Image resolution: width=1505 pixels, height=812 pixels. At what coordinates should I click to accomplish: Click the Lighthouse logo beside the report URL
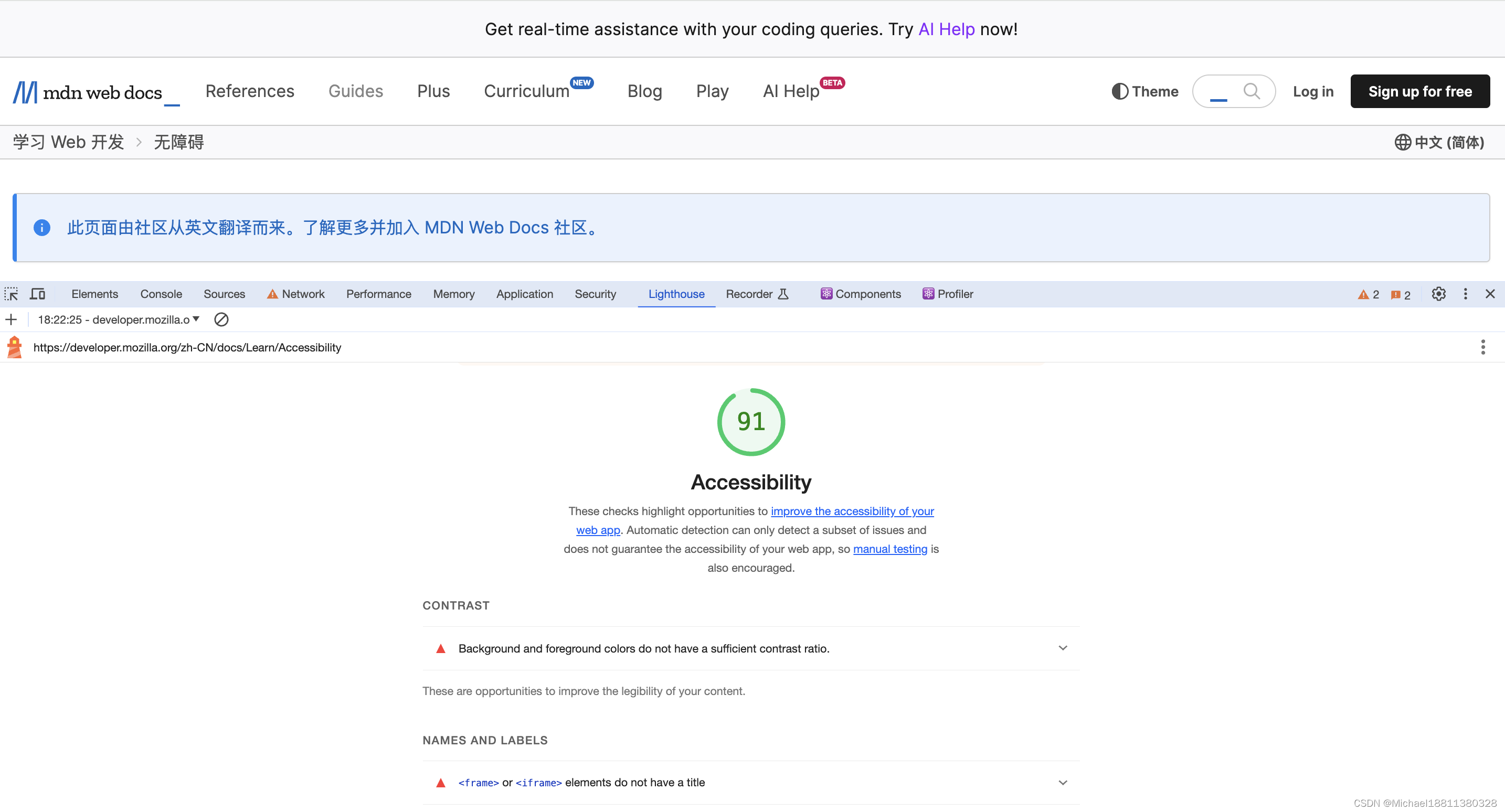click(14, 346)
